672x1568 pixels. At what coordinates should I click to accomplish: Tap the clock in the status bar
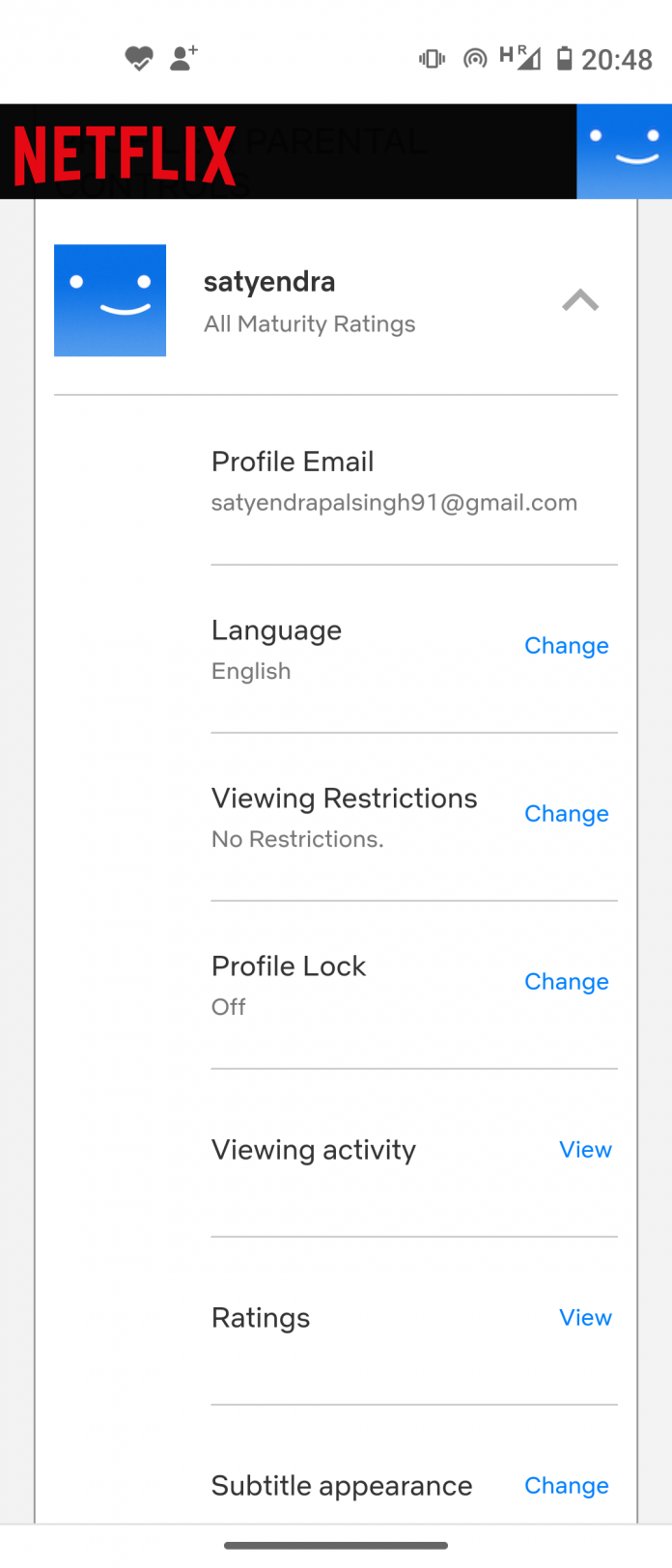619,59
